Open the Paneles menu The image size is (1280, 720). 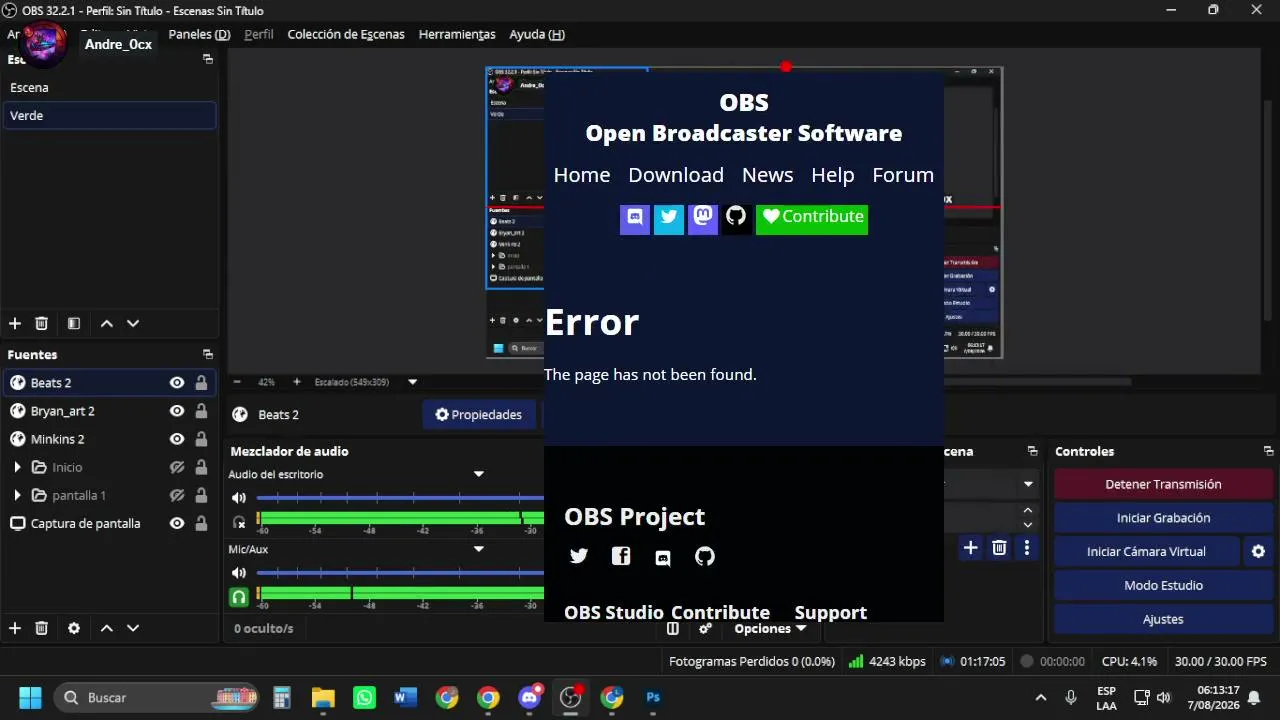(199, 34)
